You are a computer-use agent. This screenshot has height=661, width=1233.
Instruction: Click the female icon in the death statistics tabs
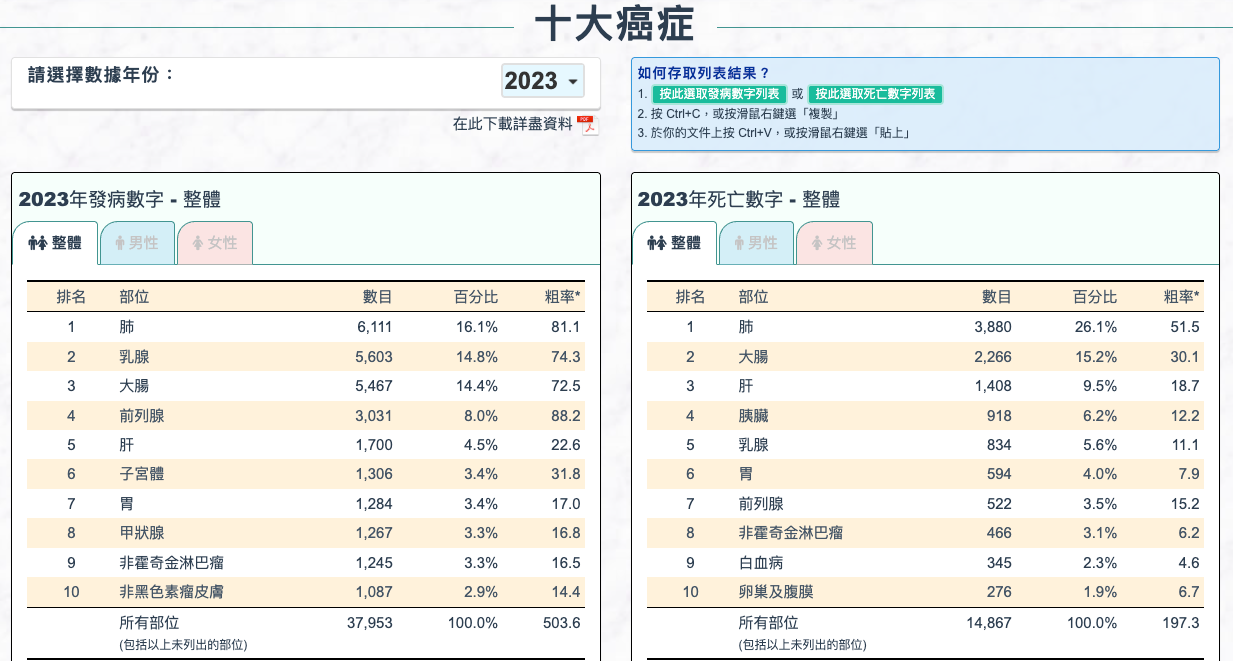point(818,243)
